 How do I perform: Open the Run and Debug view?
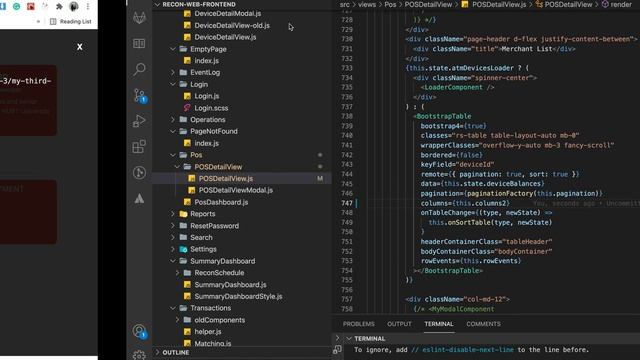click(139, 121)
